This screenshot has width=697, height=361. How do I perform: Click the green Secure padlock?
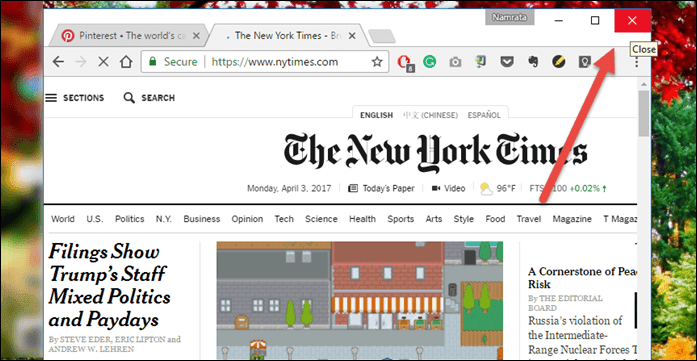click(x=153, y=62)
